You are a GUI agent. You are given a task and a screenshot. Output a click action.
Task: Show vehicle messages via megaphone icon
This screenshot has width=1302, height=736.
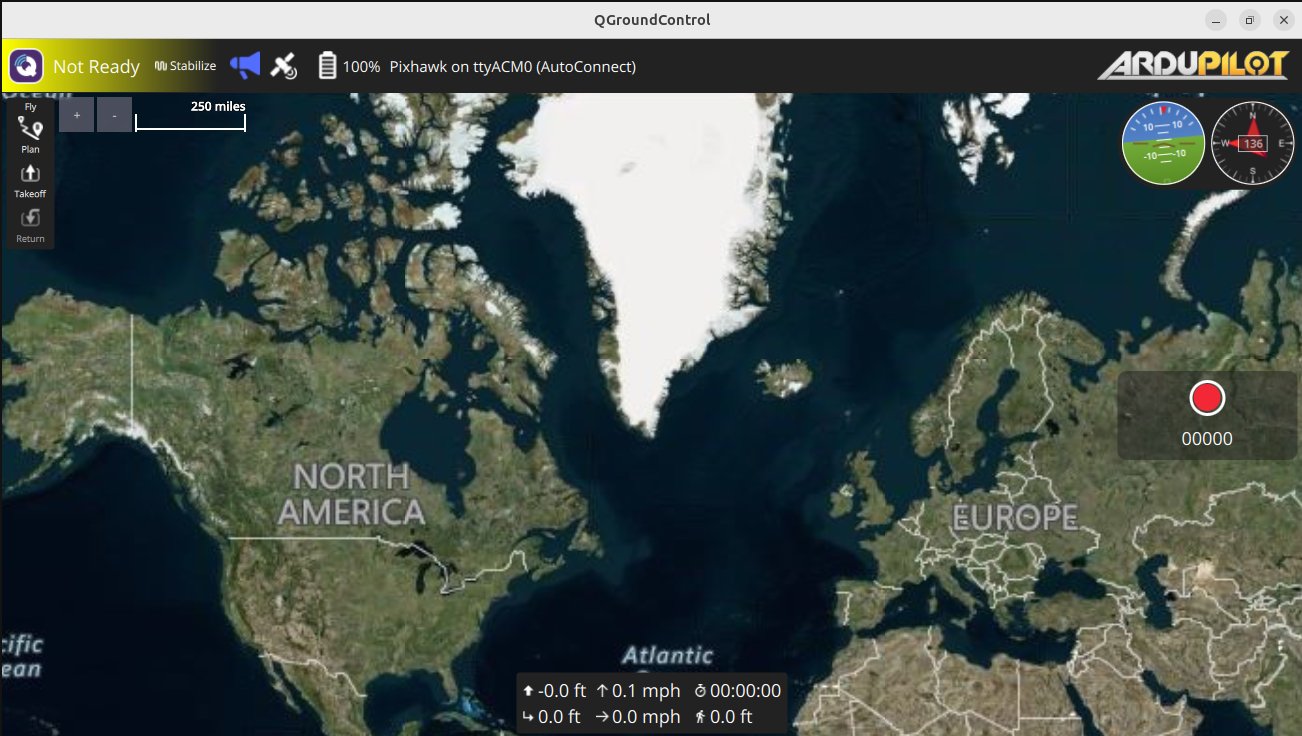(x=245, y=66)
